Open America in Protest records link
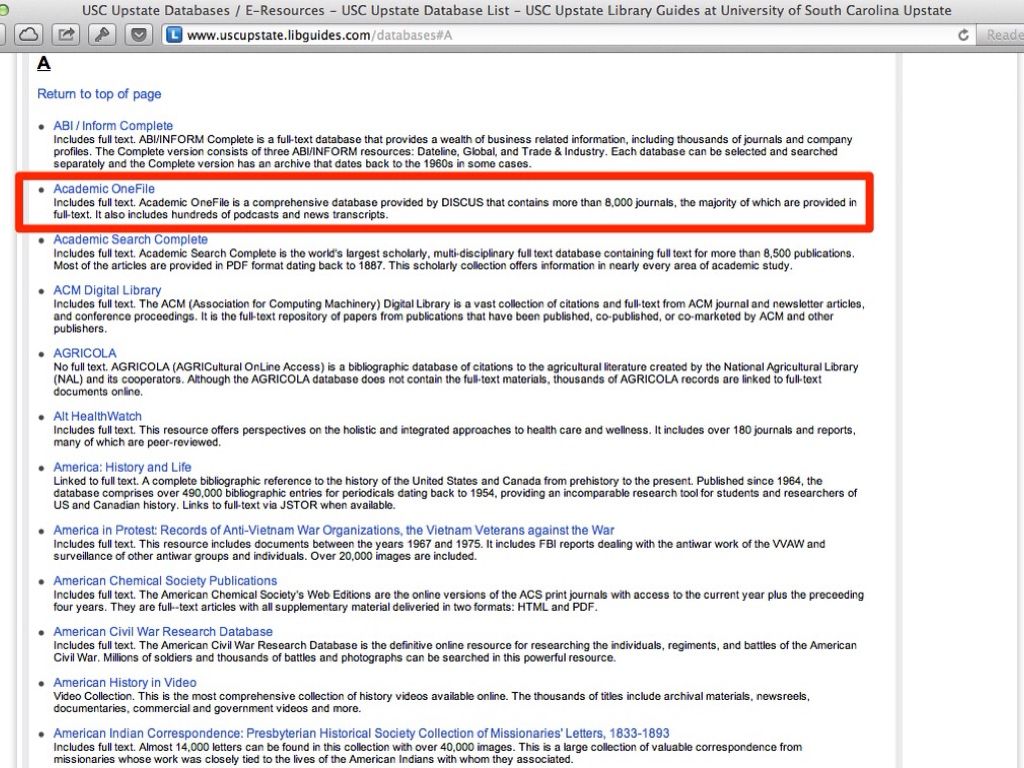 tap(333, 531)
